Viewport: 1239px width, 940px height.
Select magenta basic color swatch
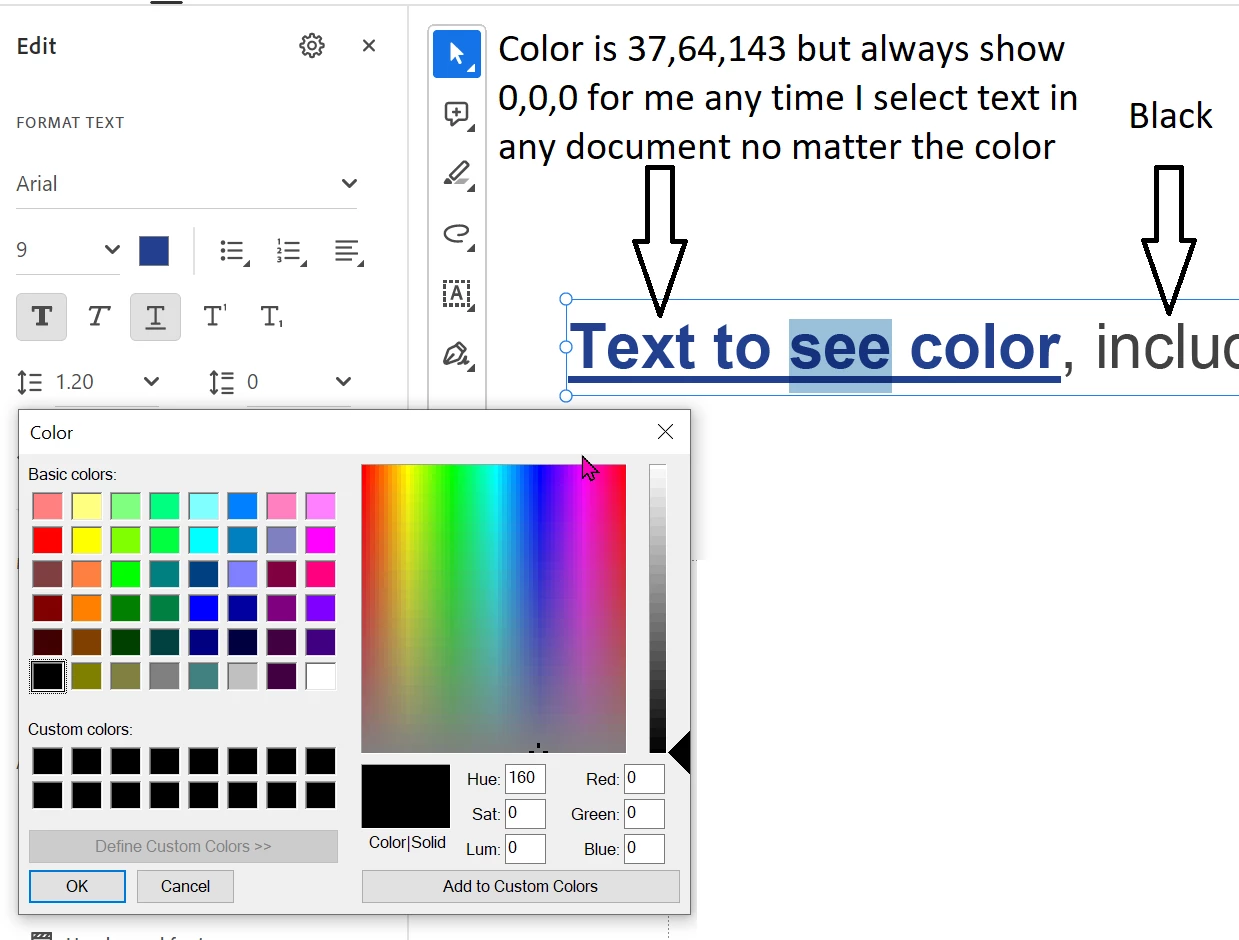320,541
